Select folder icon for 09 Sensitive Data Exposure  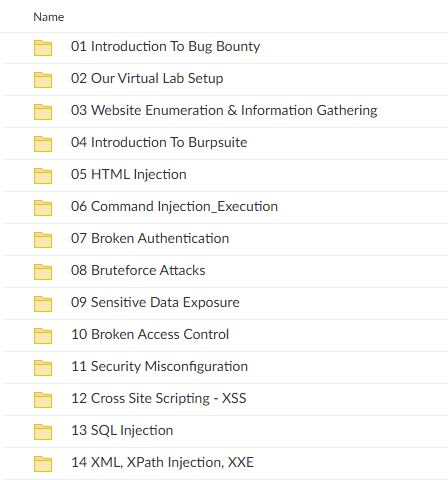click(43, 304)
